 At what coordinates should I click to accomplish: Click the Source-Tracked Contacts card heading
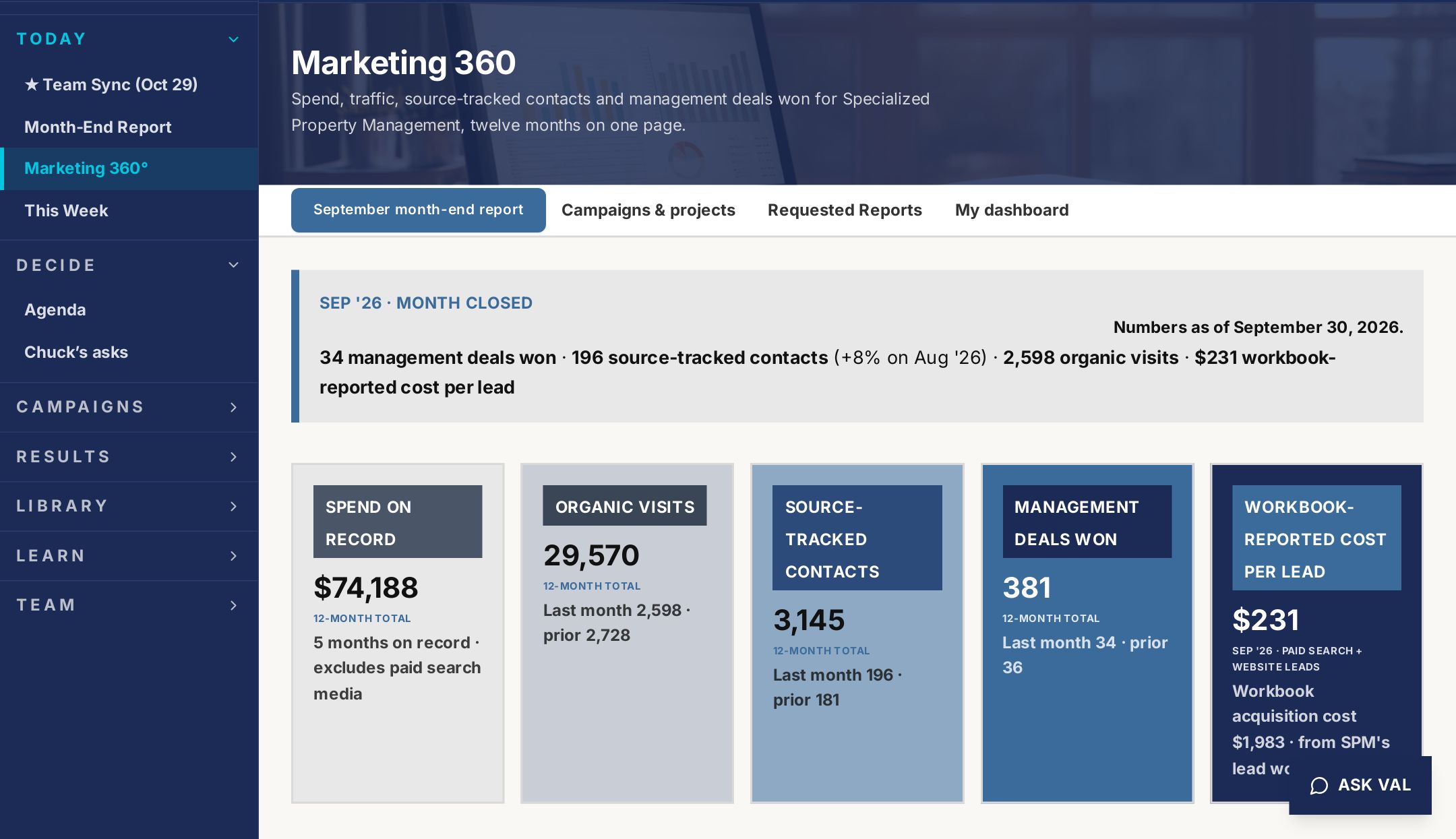pos(857,538)
